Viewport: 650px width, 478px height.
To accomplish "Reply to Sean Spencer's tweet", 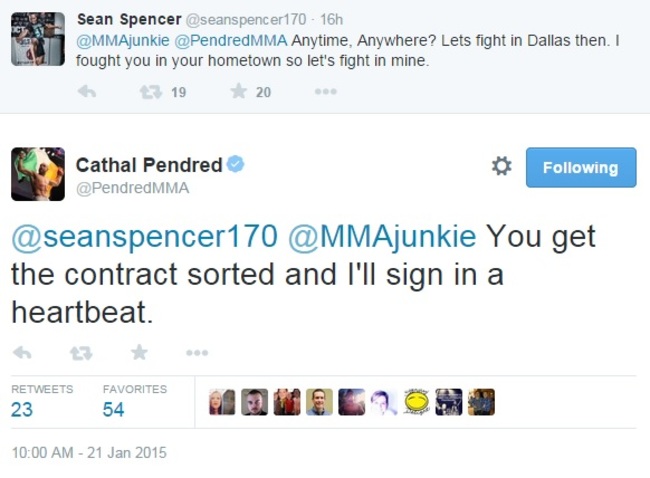I will tap(87, 92).
